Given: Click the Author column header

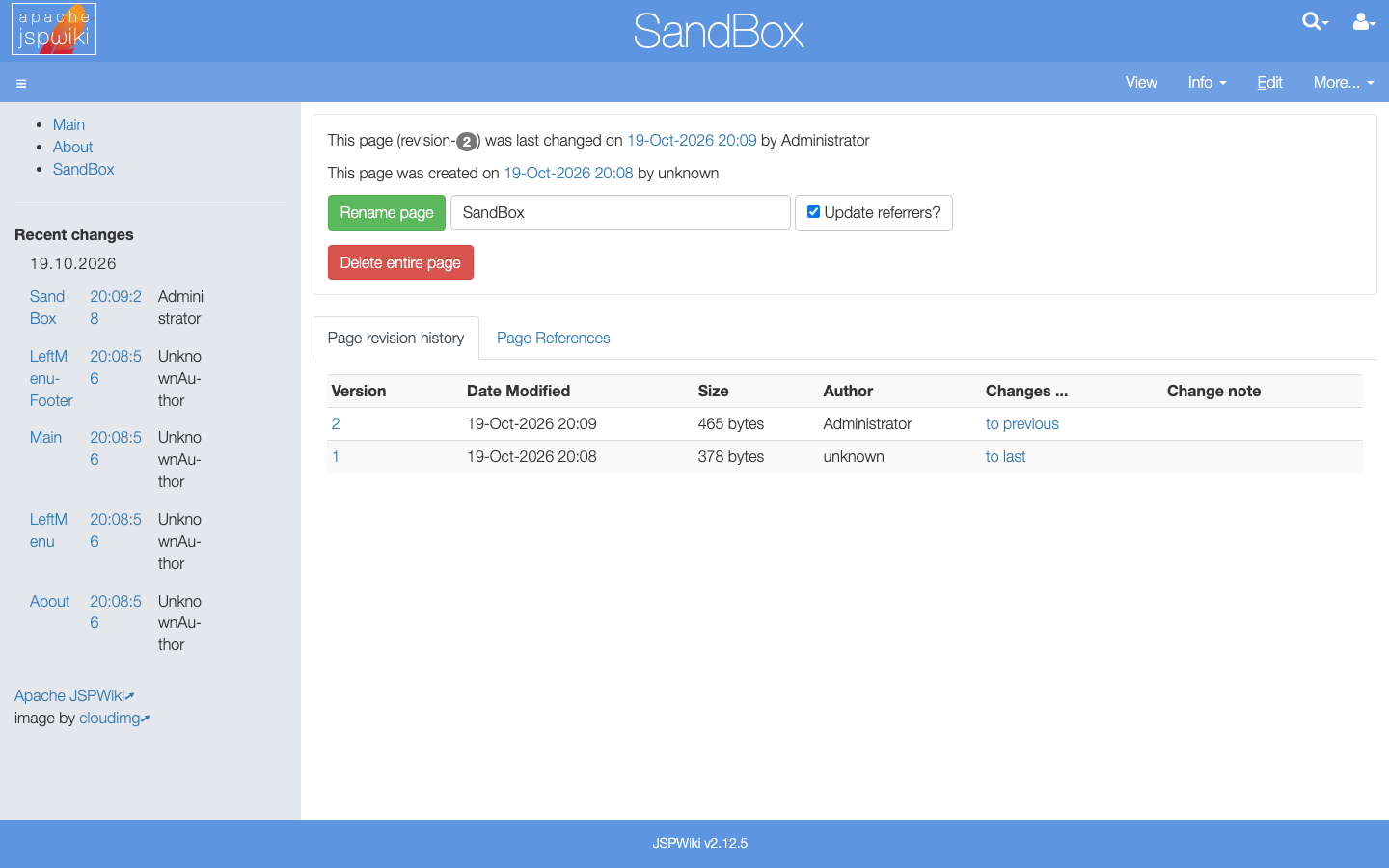Looking at the screenshot, I should click(x=848, y=391).
